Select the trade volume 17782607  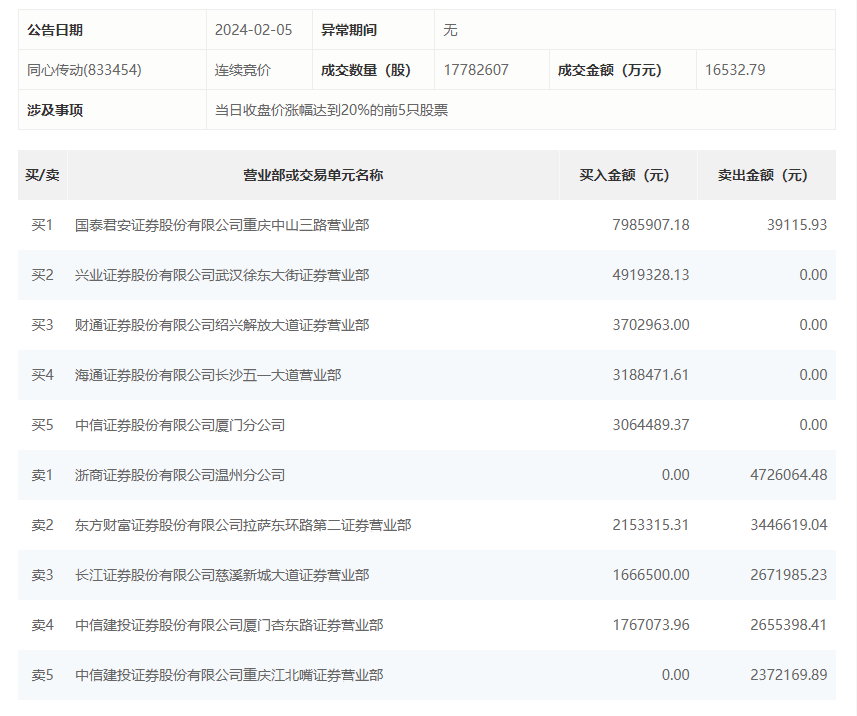point(476,70)
